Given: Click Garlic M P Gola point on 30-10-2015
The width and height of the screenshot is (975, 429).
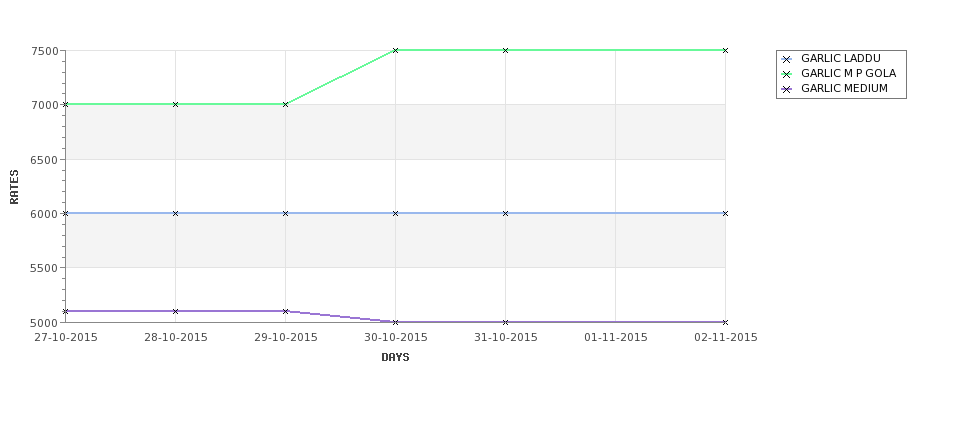Looking at the screenshot, I should pos(395,50).
